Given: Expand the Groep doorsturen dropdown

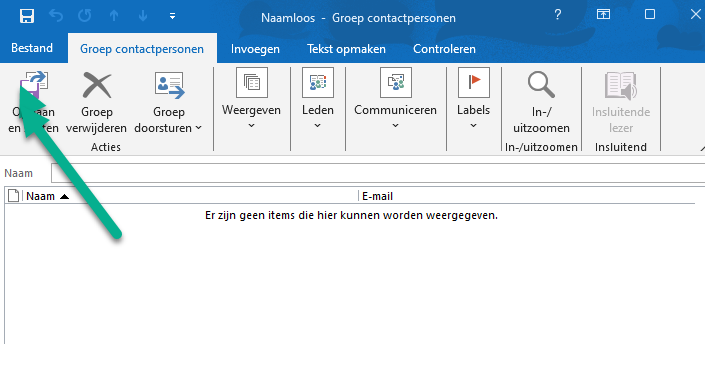Looking at the screenshot, I should 169,102.
